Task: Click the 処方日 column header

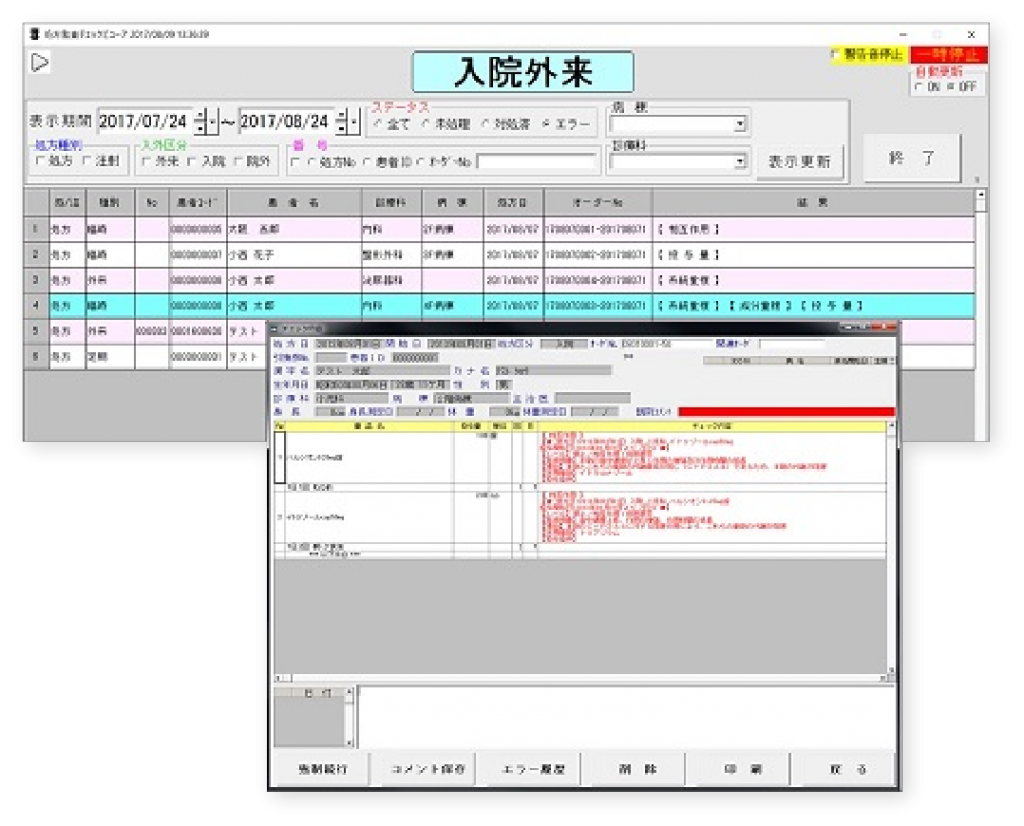Action: tap(513, 203)
